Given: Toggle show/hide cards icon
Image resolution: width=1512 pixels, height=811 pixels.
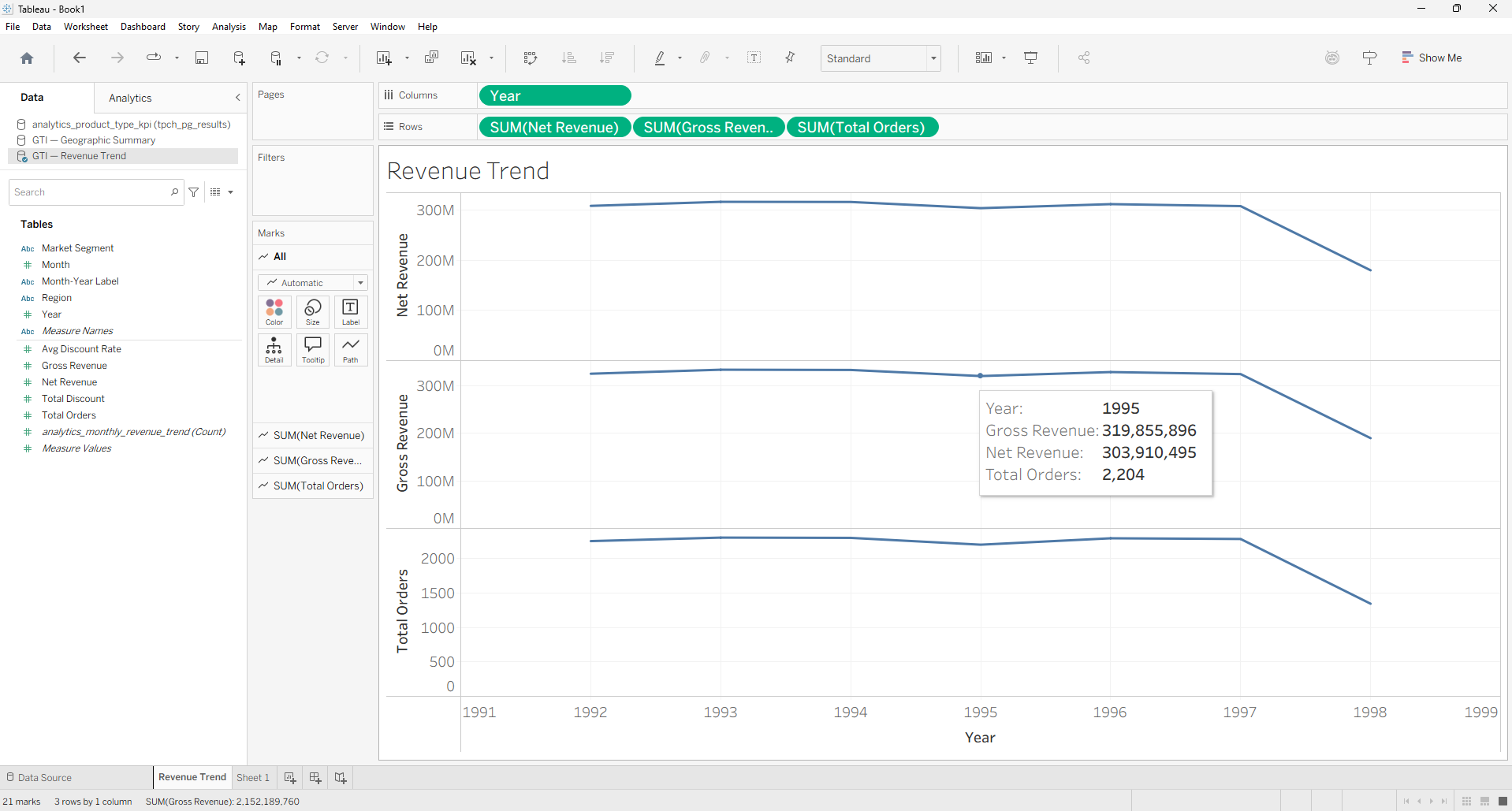Looking at the screenshot, I should (983, 58).
